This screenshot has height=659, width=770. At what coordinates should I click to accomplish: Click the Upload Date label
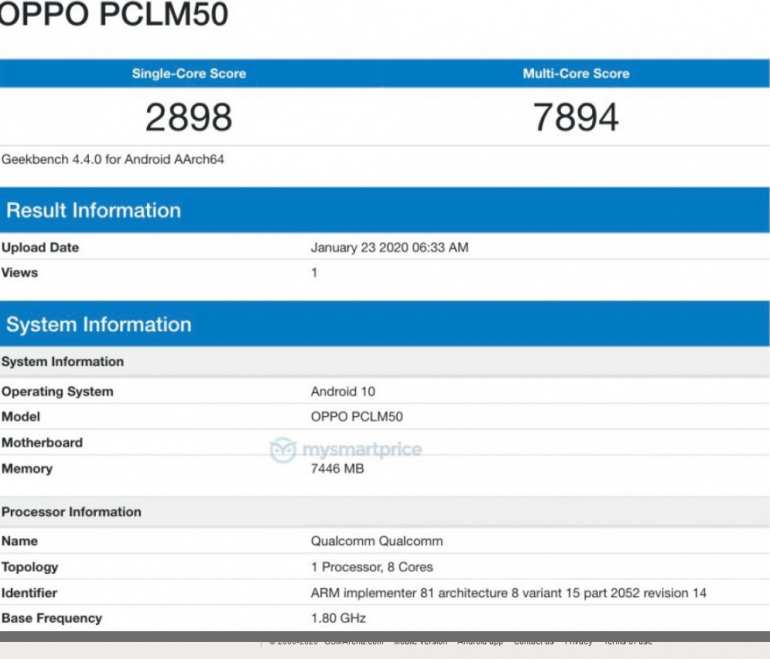pyautogui.click(x=40, y=247)
